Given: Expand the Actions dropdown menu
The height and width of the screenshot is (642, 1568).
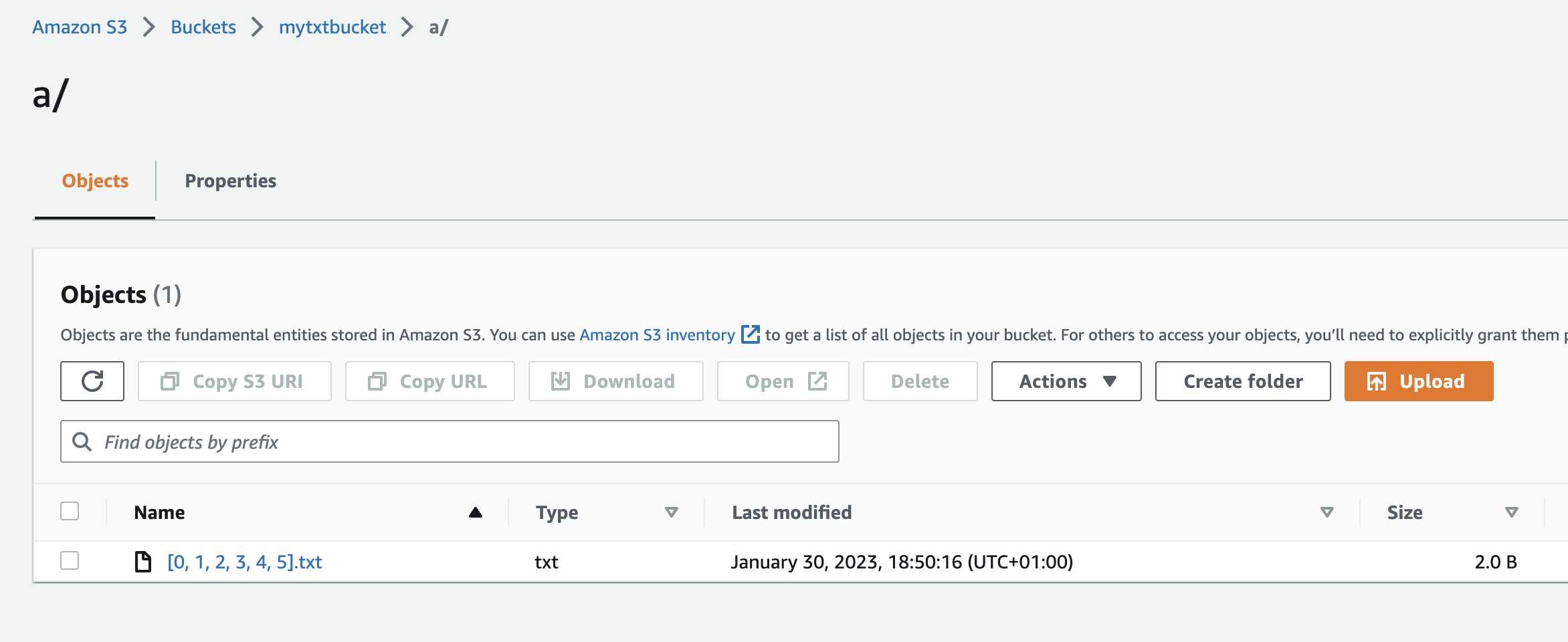Looking at the screenshot, I should [x=1066, y=381].
